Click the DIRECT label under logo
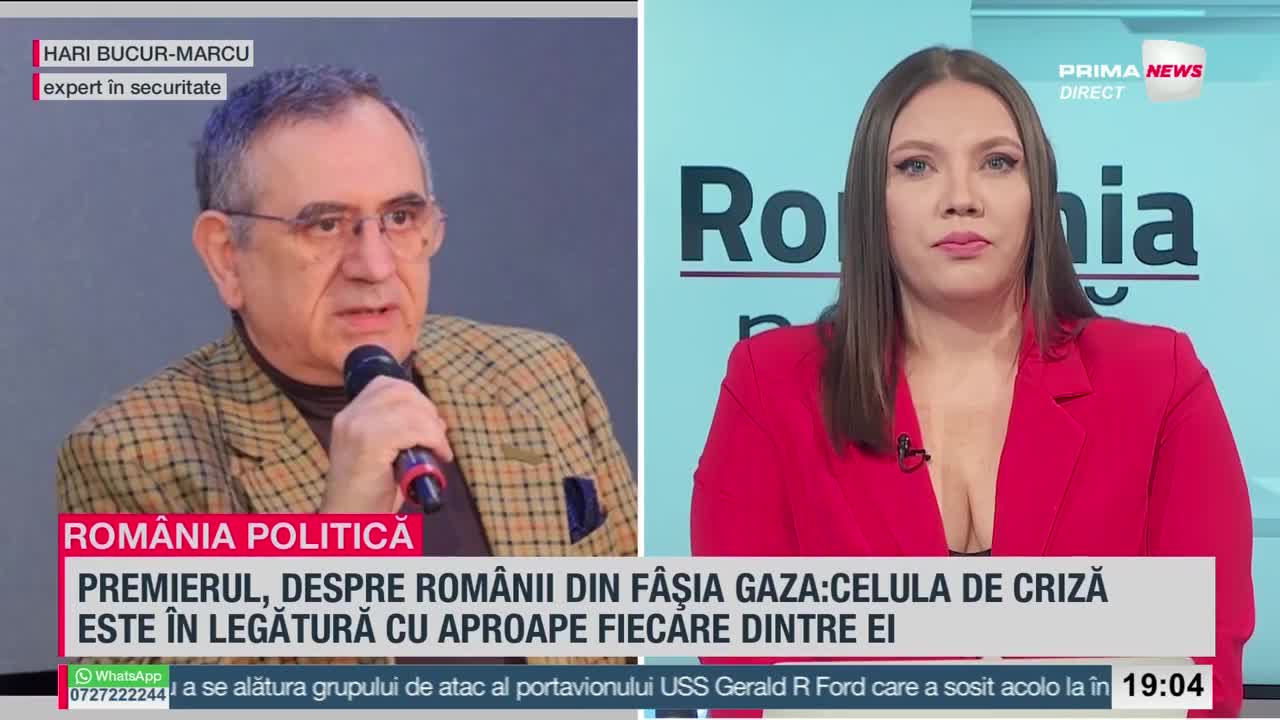 coord(1092,92)
